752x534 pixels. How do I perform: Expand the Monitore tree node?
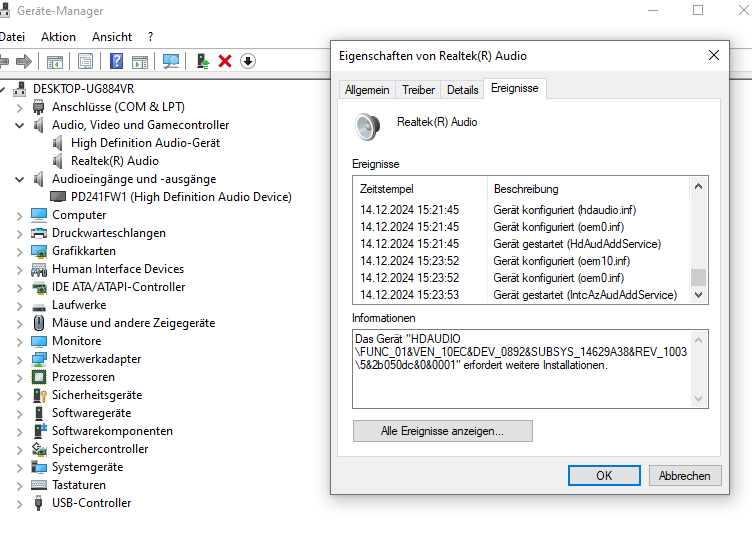click(20, 342)
